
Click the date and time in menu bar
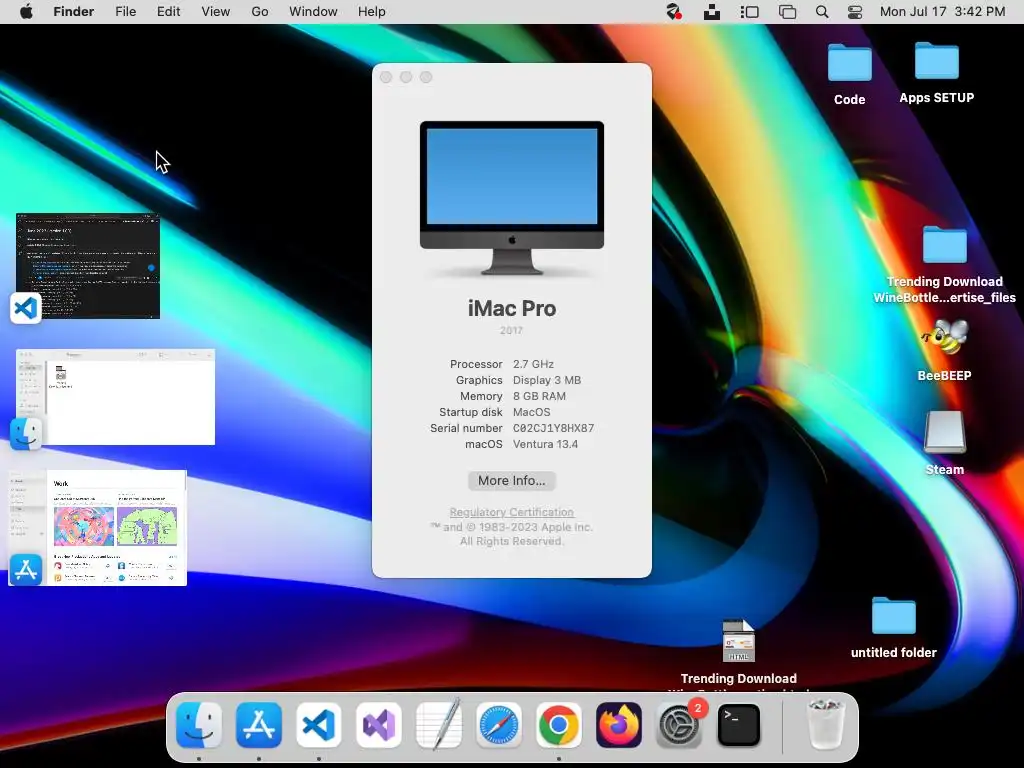coord(942,12)
